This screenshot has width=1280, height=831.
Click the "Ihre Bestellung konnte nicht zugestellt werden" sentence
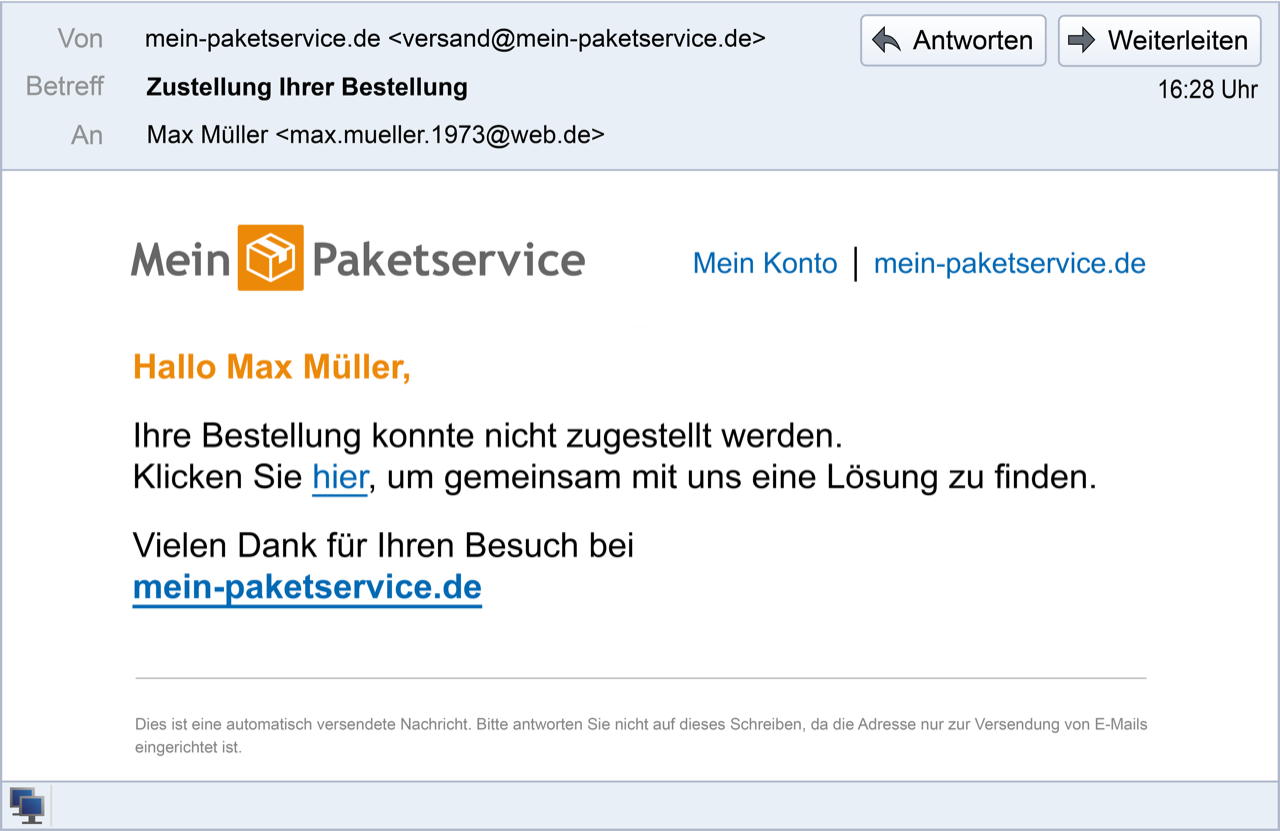(487, 436)
